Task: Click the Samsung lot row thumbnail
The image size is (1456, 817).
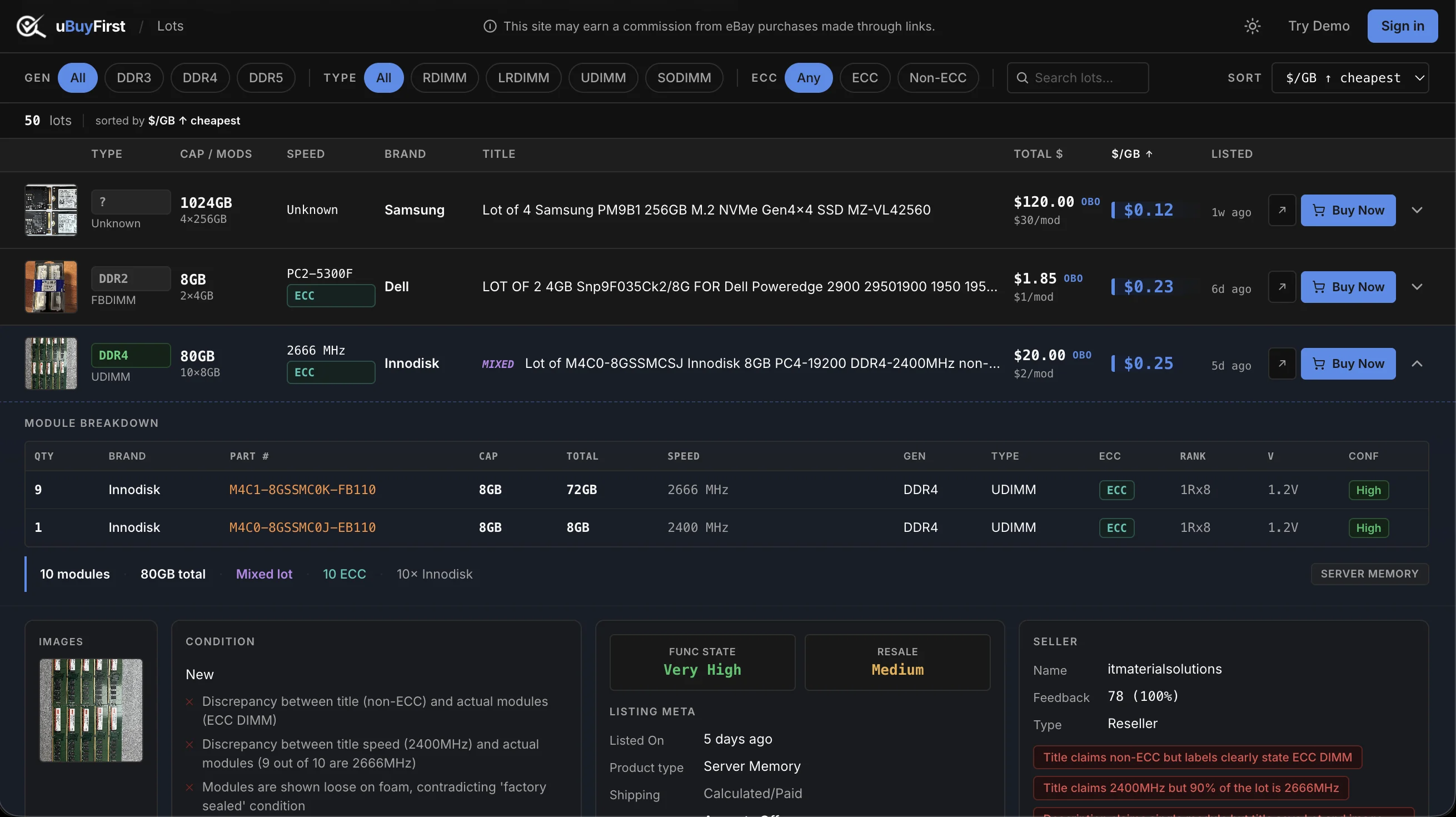Action: [51, 210]
